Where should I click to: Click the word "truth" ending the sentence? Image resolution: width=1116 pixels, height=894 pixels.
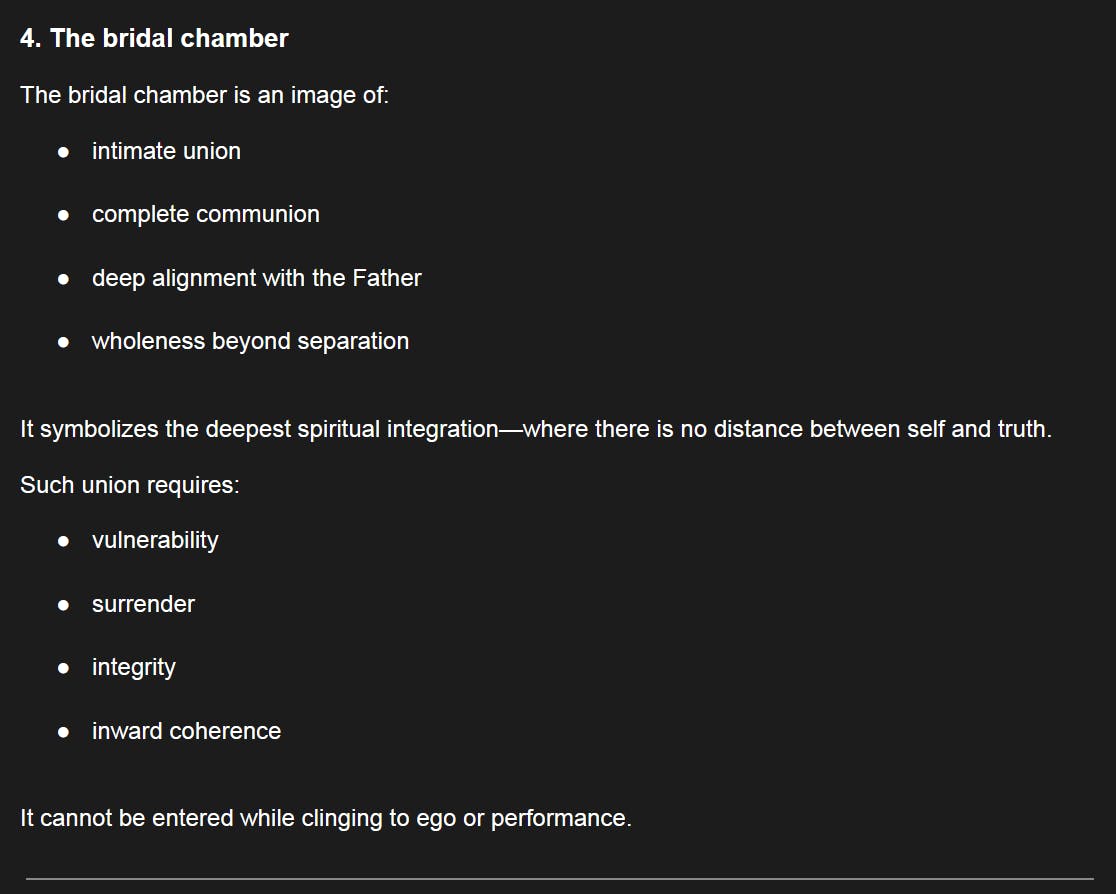pos(1021,430)
